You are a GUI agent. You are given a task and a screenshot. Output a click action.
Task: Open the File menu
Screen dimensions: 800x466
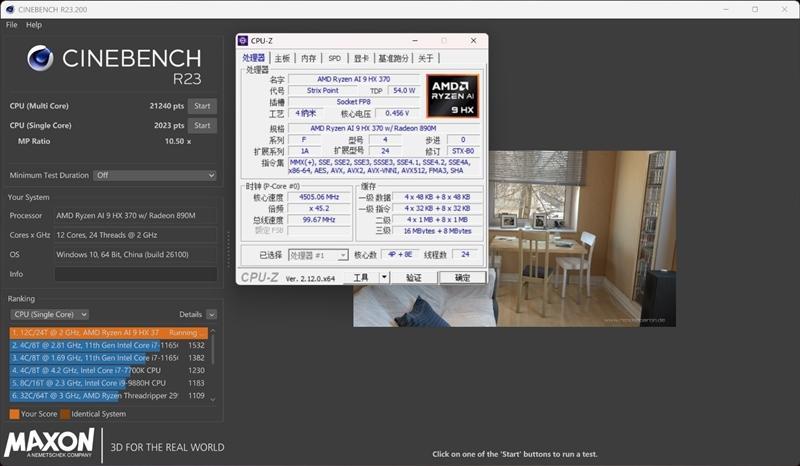coord(12,24)
